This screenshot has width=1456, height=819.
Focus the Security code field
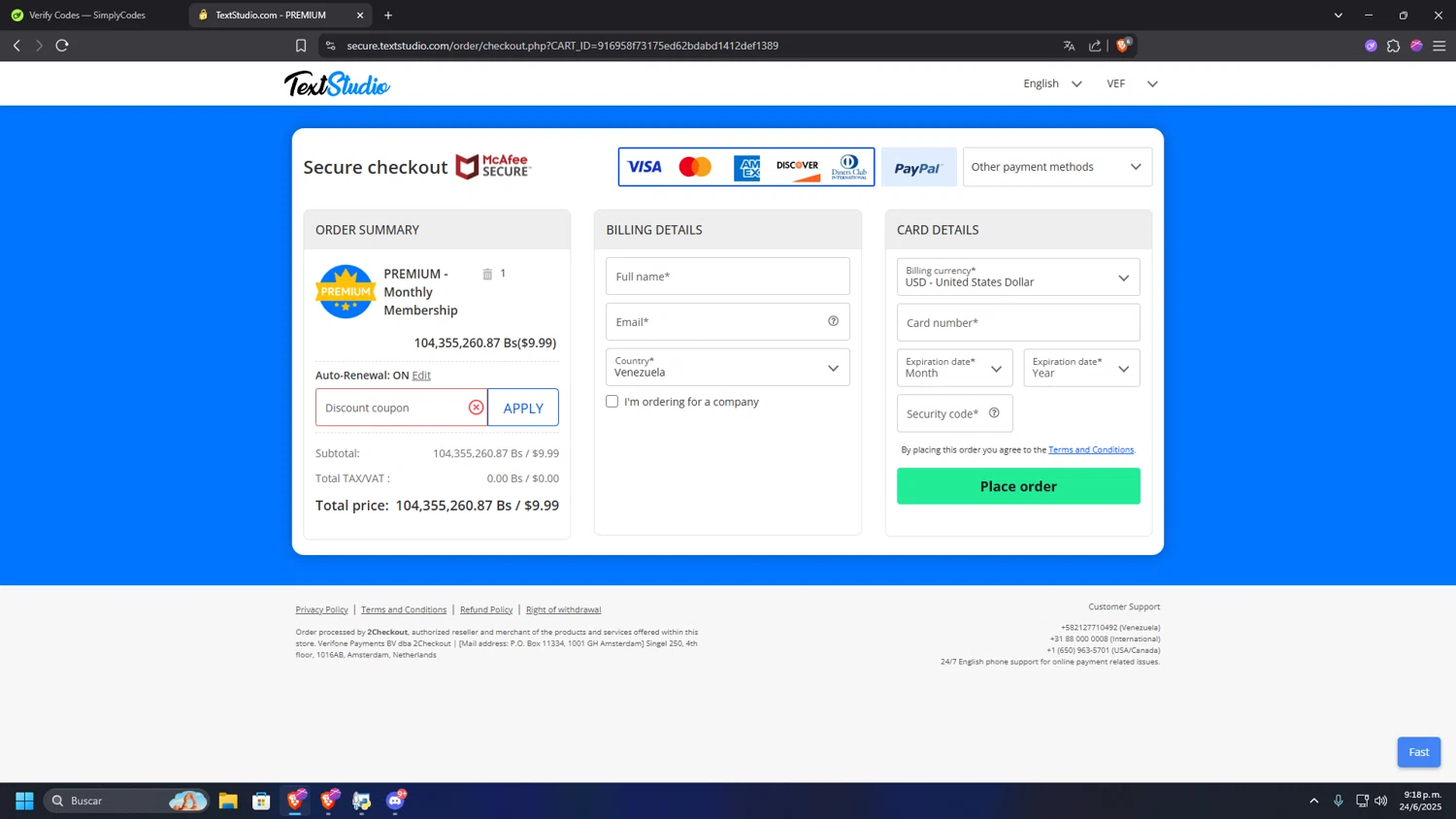point(954,413)
